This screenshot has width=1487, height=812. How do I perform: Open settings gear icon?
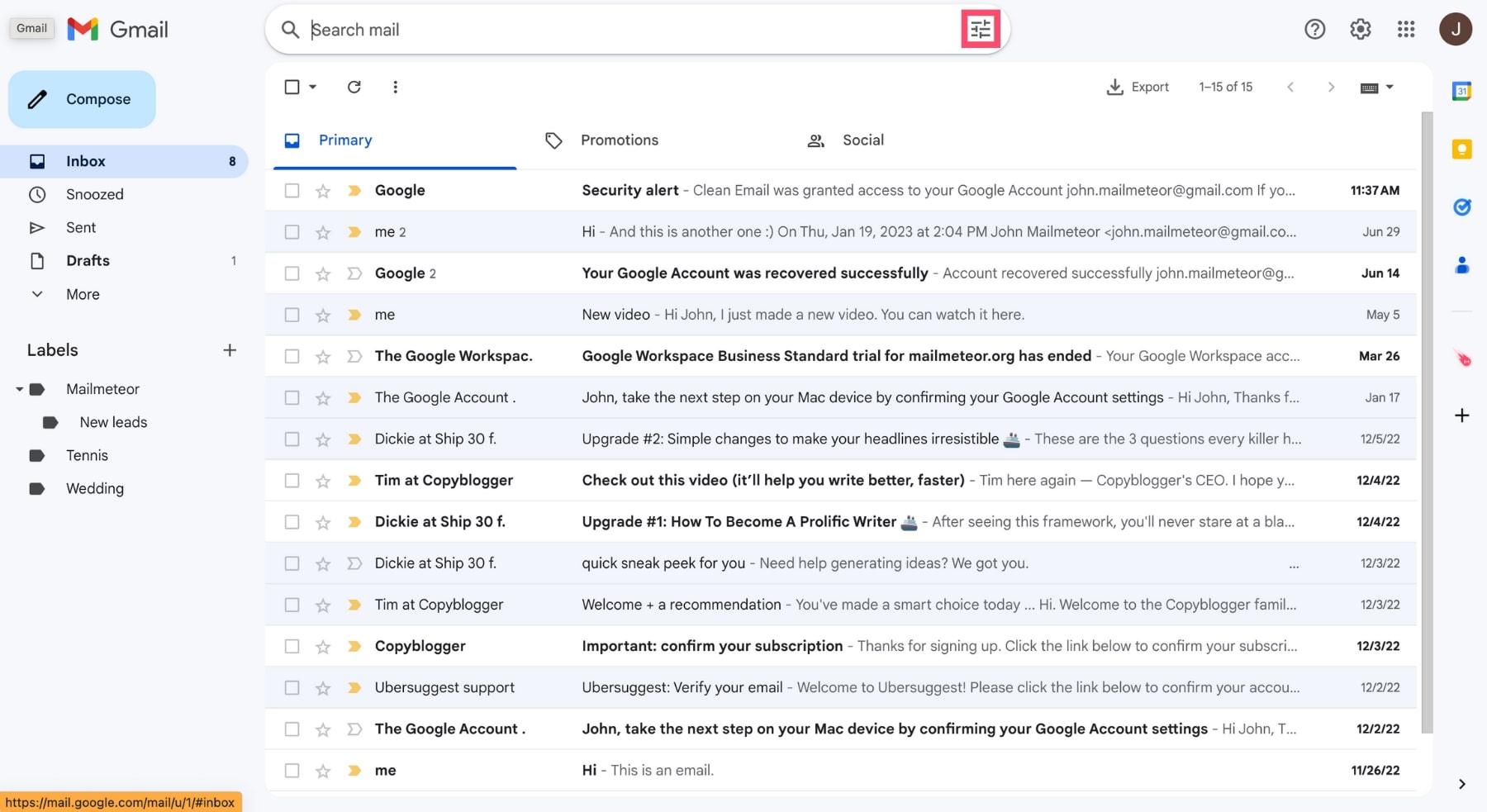1361,30
